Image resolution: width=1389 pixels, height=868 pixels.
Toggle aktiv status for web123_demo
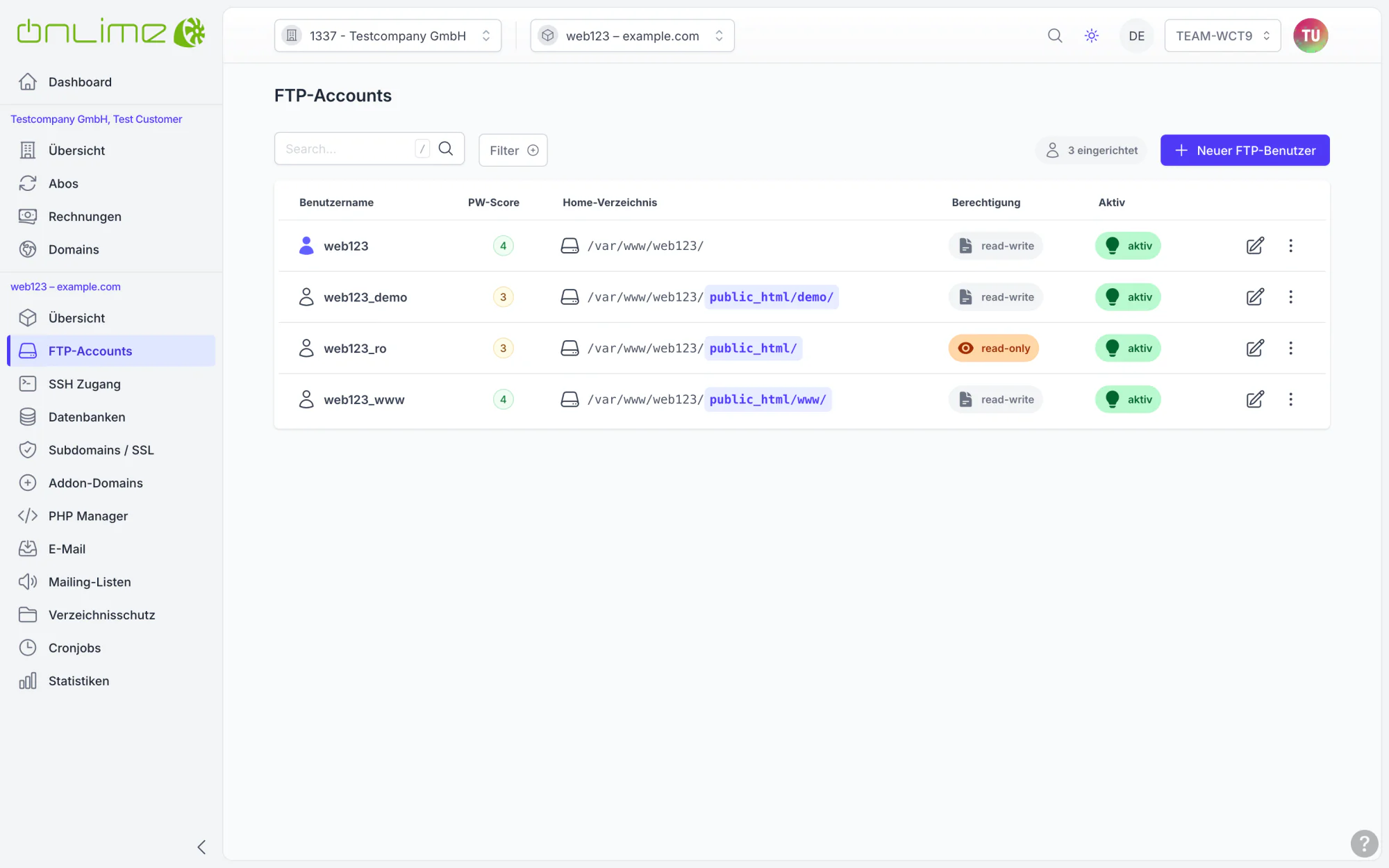pos(1128,297)
